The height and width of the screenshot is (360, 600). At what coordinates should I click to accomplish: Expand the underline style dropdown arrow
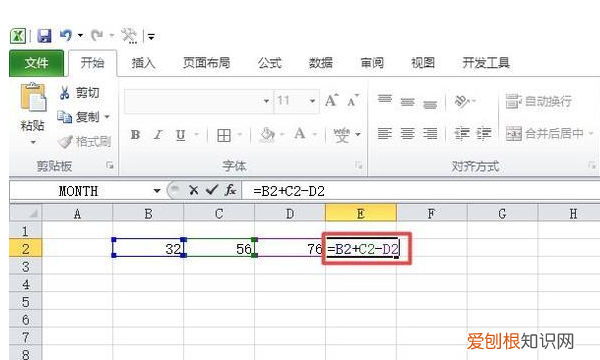pos(196,134)
